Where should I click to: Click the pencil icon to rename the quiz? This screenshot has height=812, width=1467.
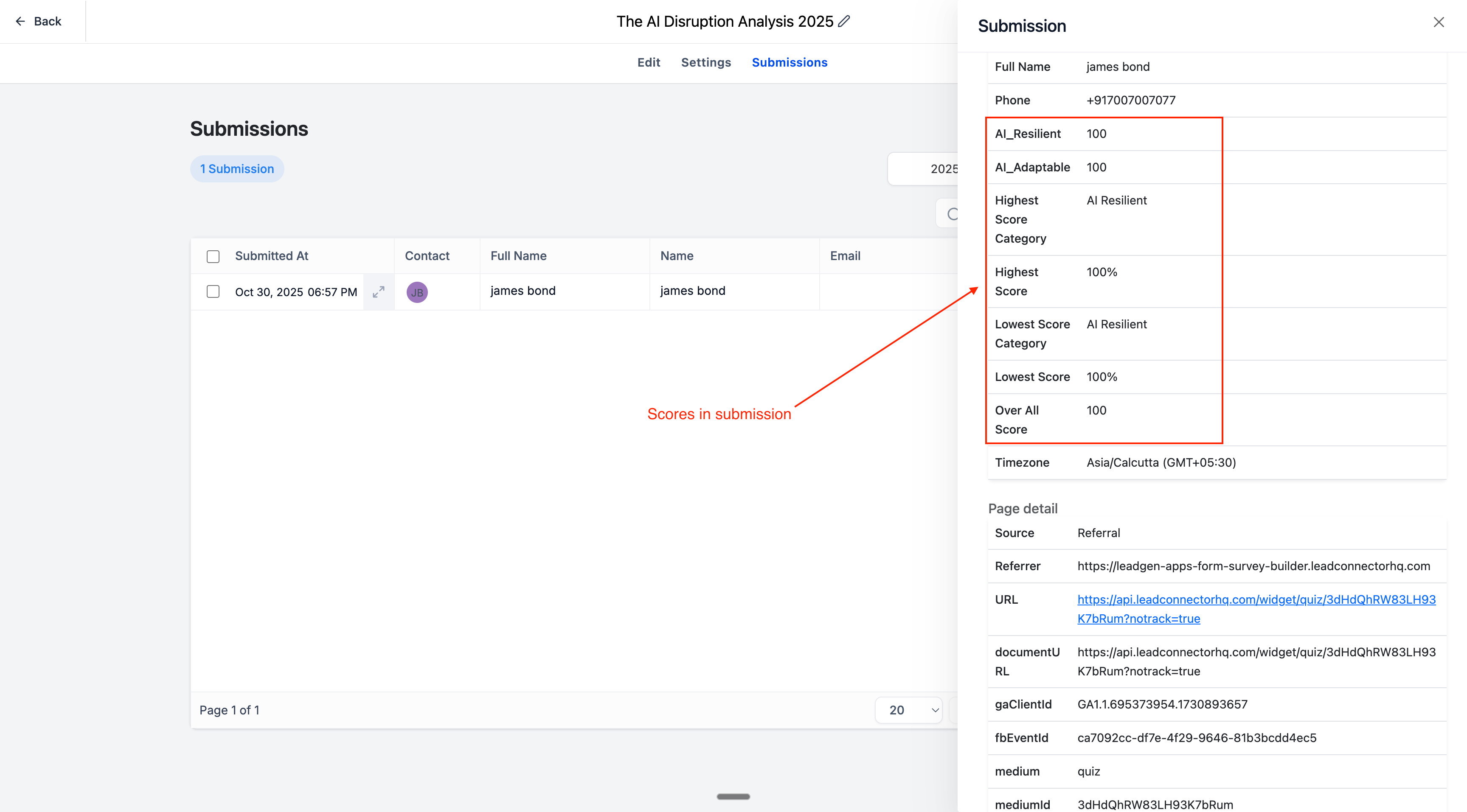point(844,22)
